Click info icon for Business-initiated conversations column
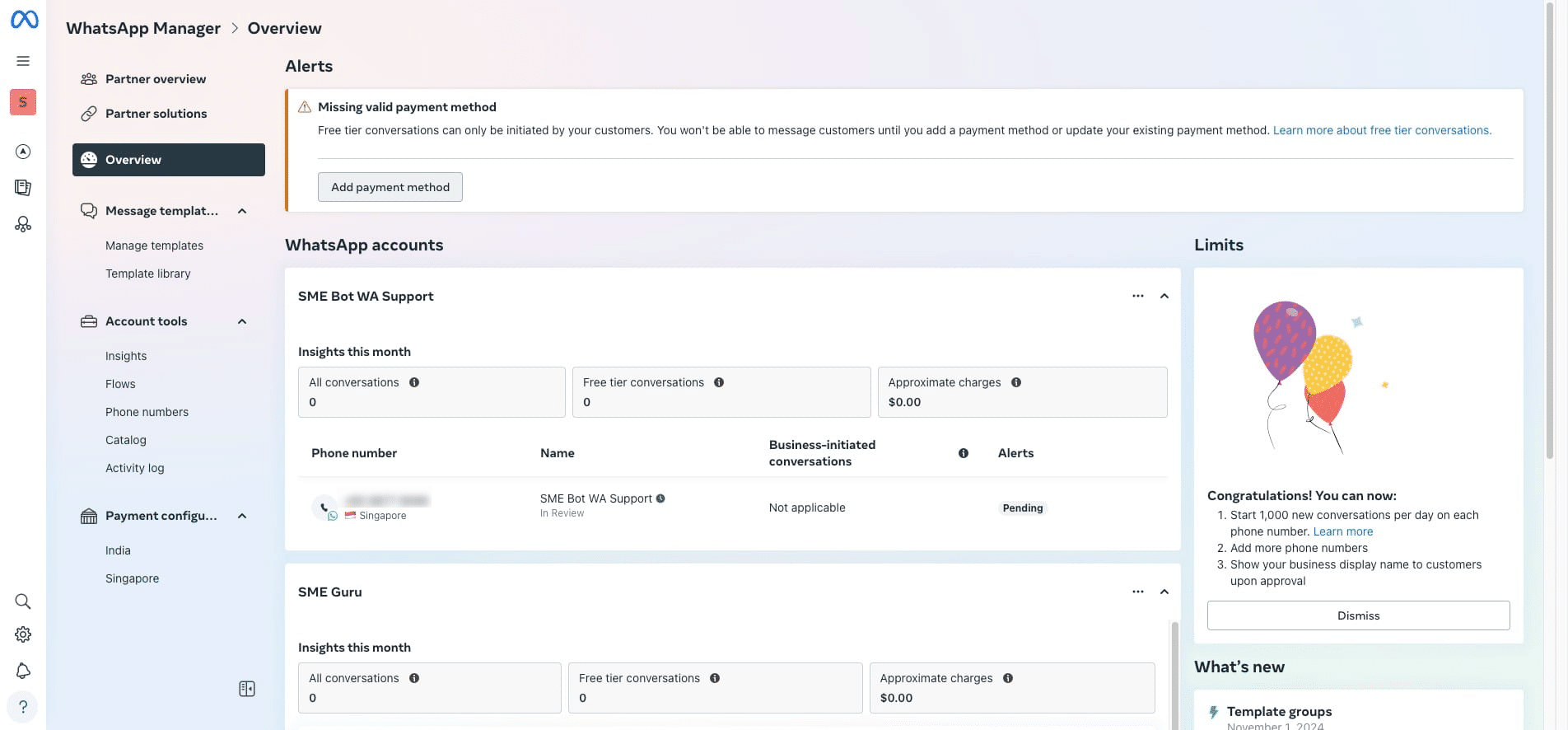 964,453
